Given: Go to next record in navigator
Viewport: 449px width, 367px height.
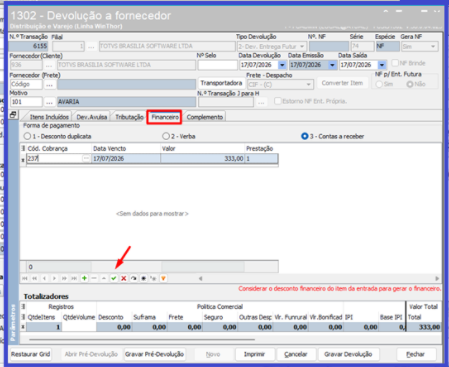Looking at the screenshot, I should [54, 278].
